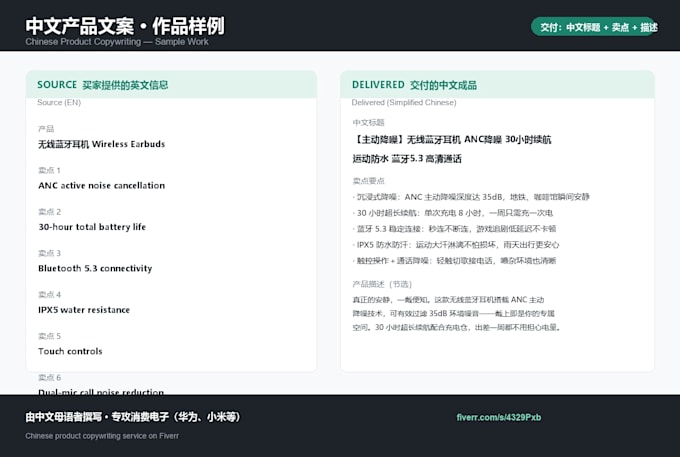Click the '交付：中文标题 + 卖点 + 描述' badge
Image resolution: width=680 pixels, height=457 pixels.
click(x=594, y=27)
